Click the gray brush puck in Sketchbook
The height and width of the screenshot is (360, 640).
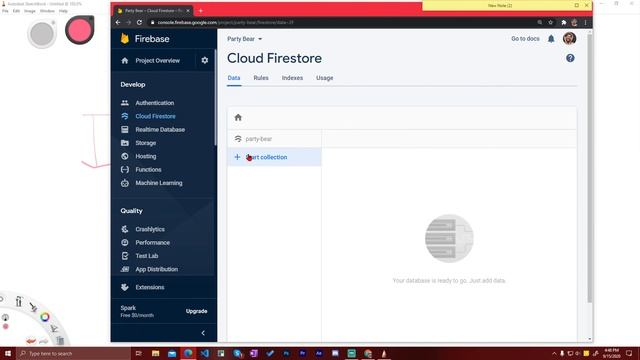tap(42, 34)
